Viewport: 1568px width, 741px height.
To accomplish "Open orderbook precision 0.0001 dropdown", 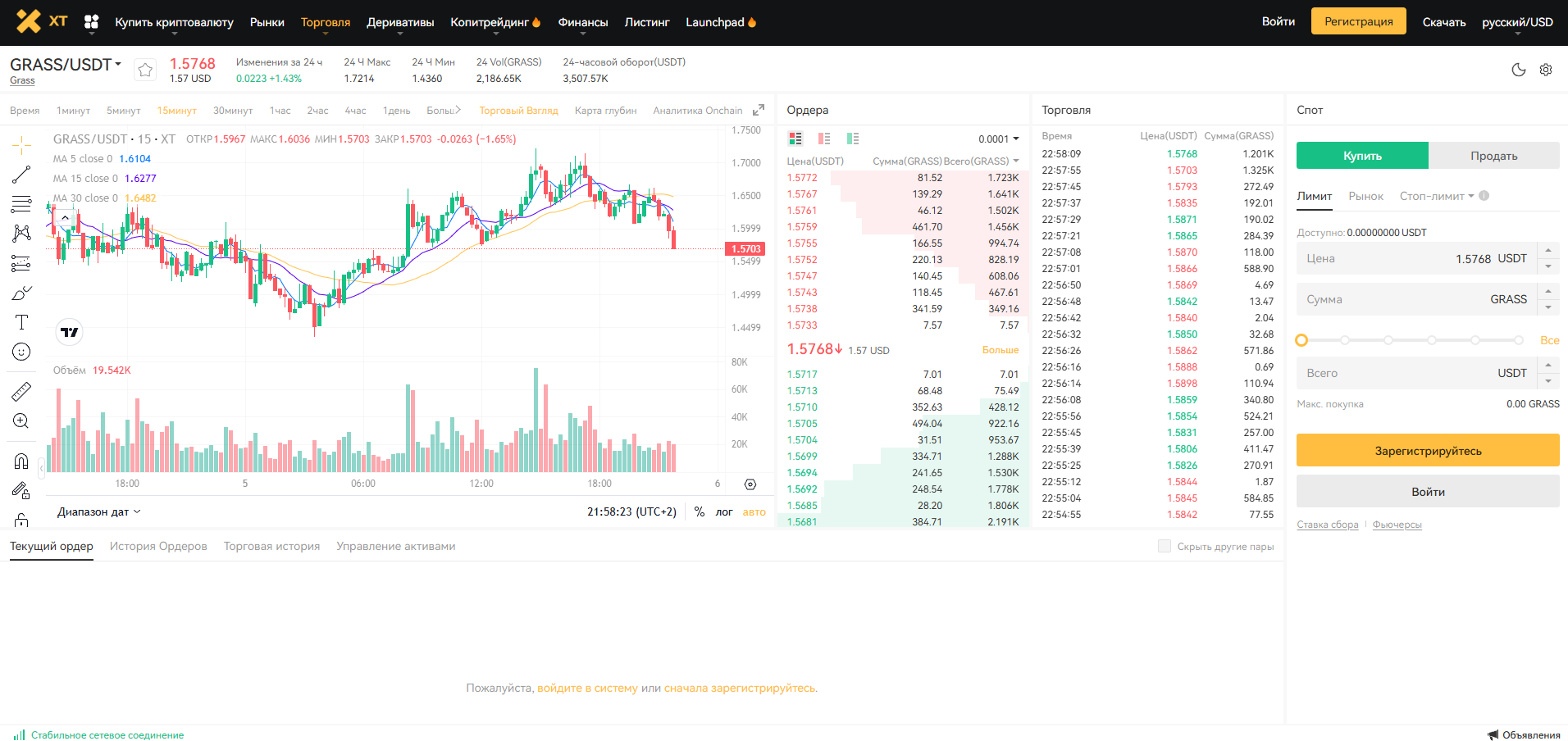I will click(999, 139).
